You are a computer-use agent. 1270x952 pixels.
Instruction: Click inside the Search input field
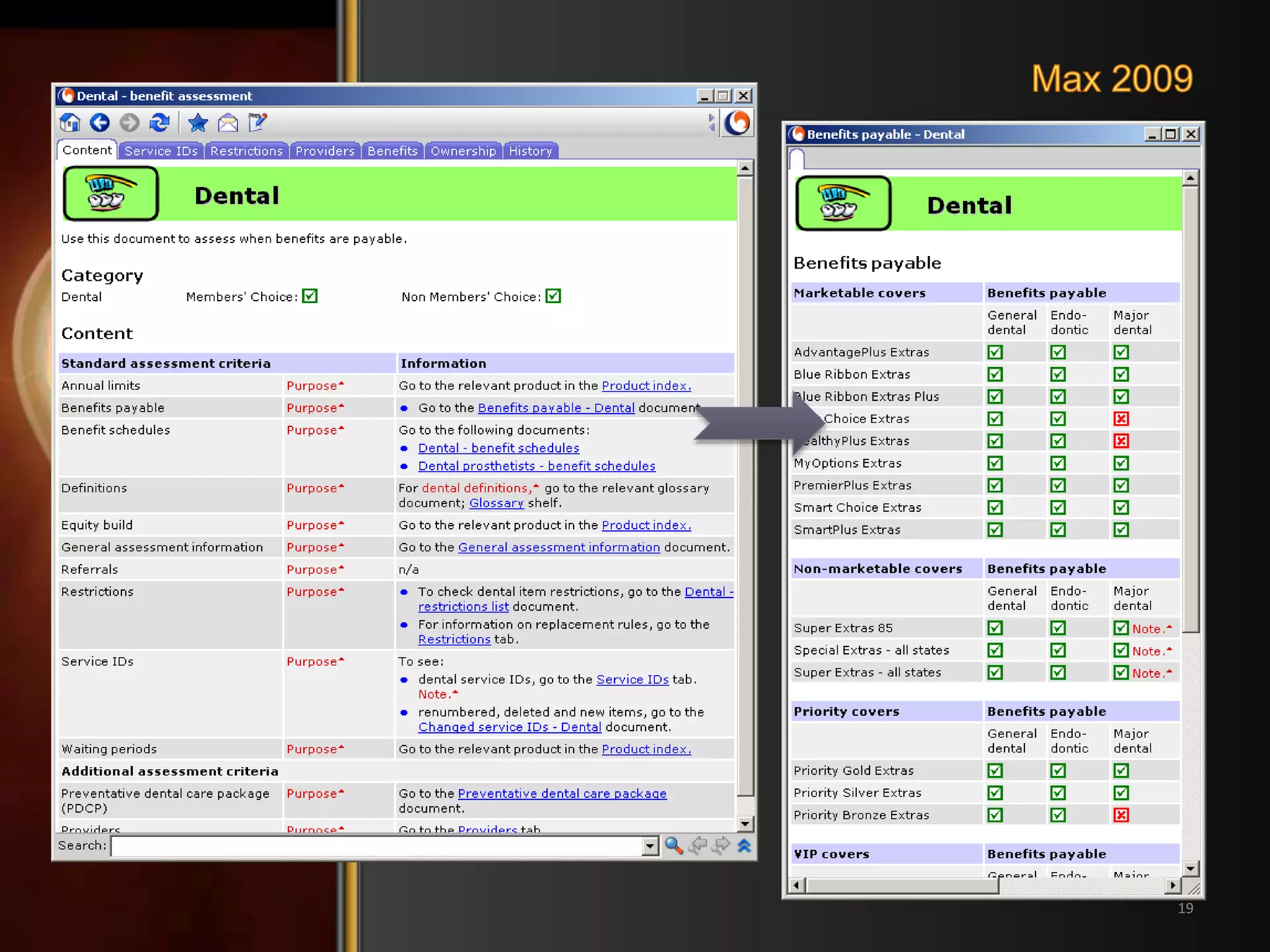pos(376,846)
